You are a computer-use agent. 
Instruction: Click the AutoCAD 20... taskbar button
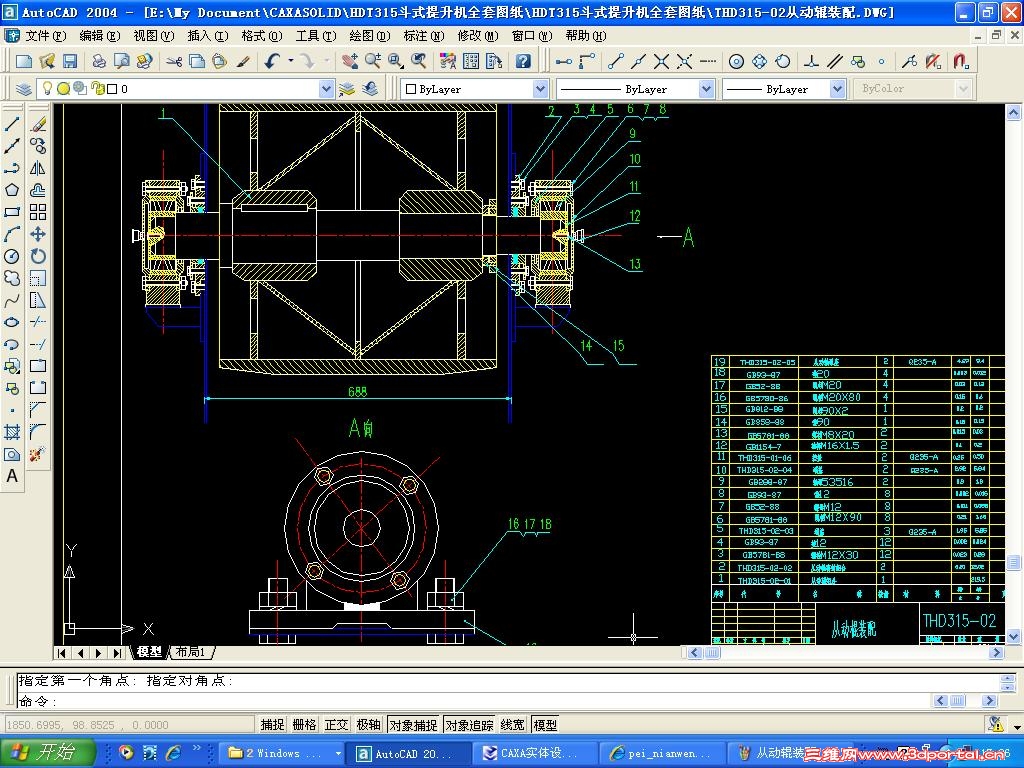tap(408, 753)
